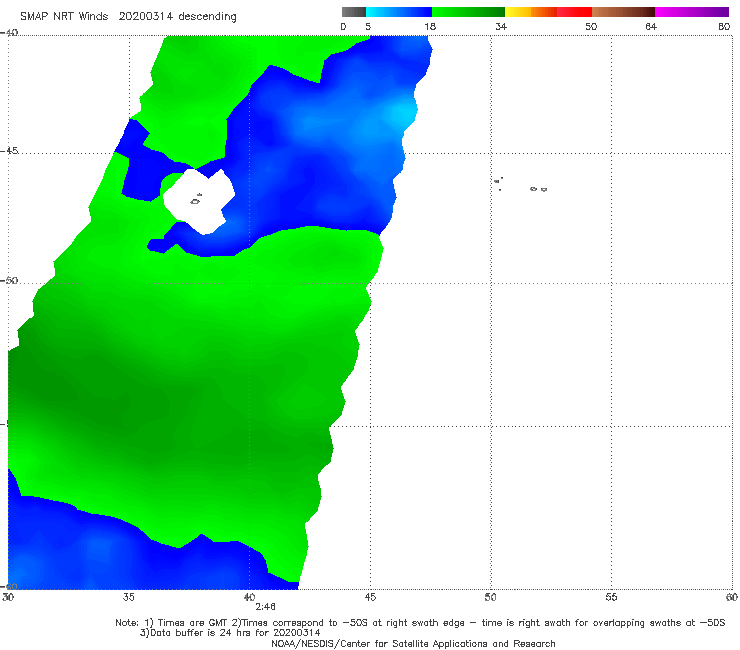Click the white masked island area in the swath
Image resolution: width=740 pixels, height=650 pixels.
[199, 201]
